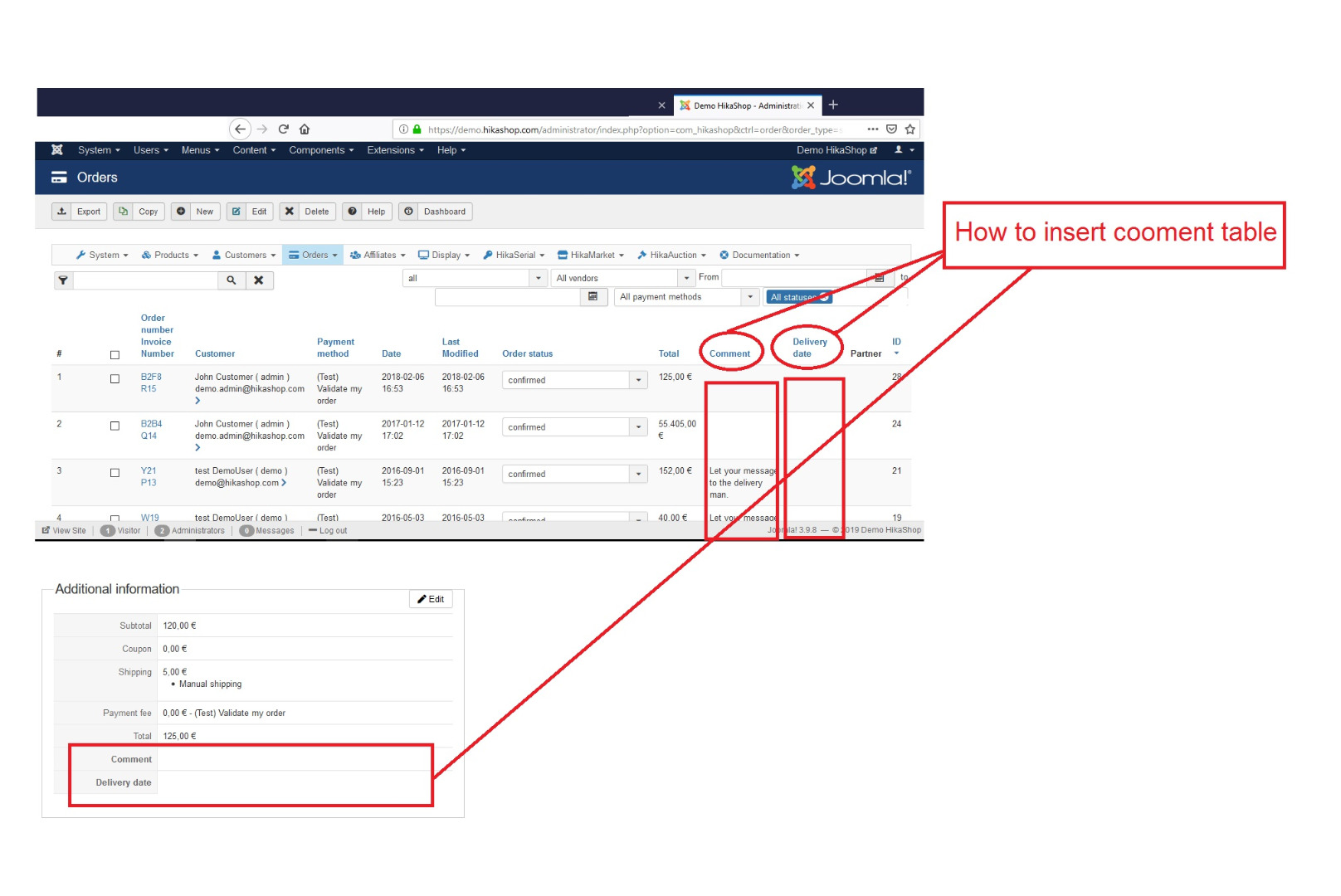Viewport: 1341px width, 896px height.
Task: Reload the page with the refresh icon
Action: (x=284, y=129)
